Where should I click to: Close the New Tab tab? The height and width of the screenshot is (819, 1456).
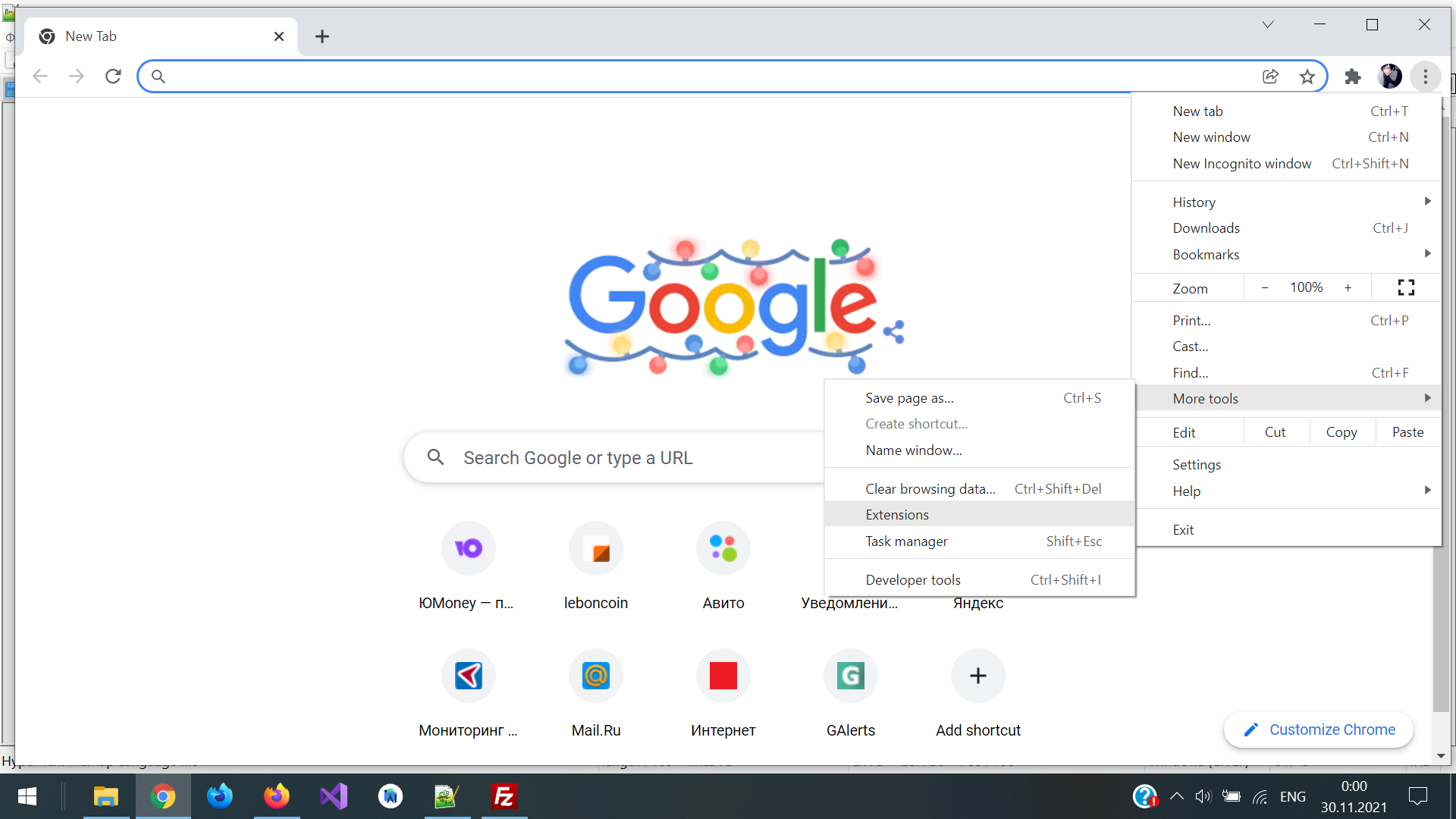(x=279, y=36)
